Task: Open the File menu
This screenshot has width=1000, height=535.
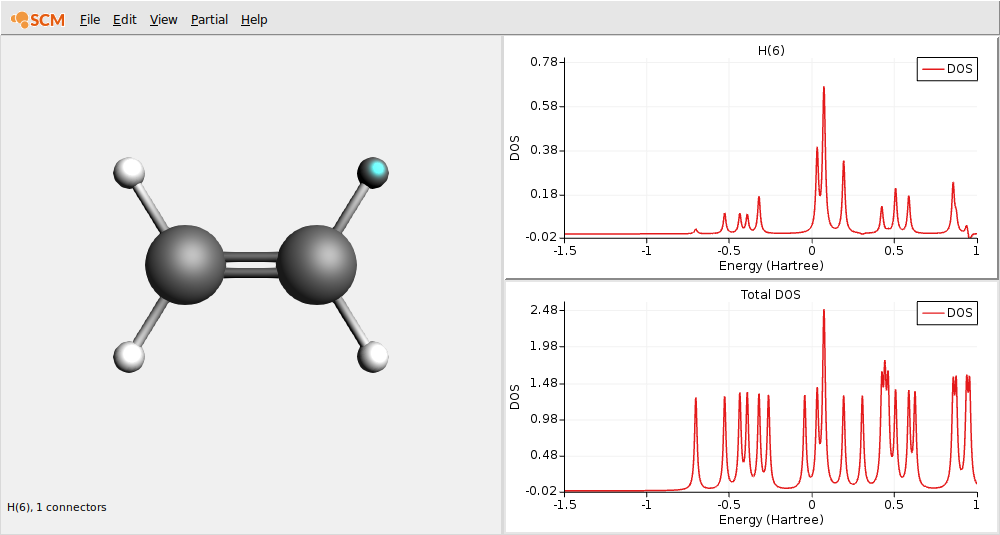Action: point(90,19)
